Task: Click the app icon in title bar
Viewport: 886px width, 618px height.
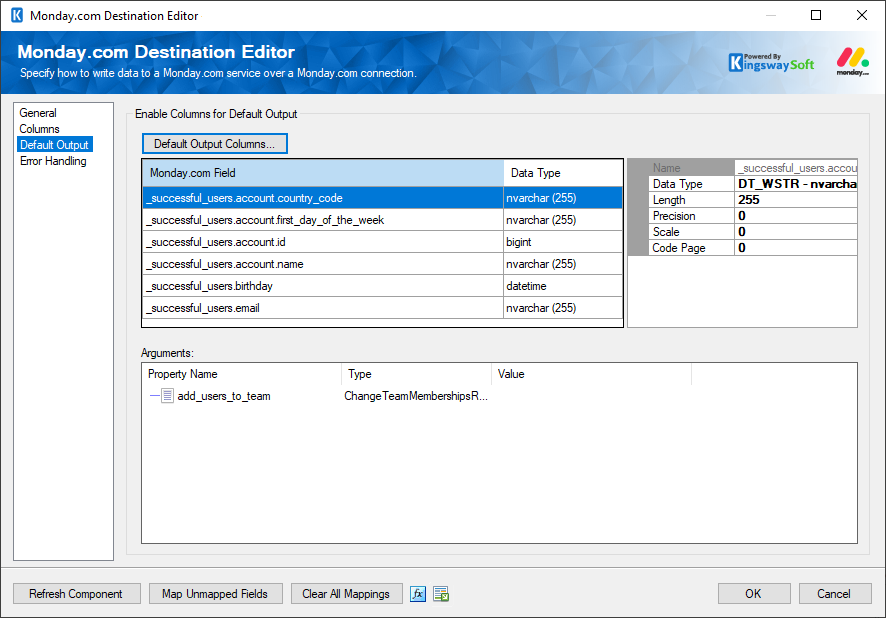Action: pyautogui.click(x=17, y=15)
